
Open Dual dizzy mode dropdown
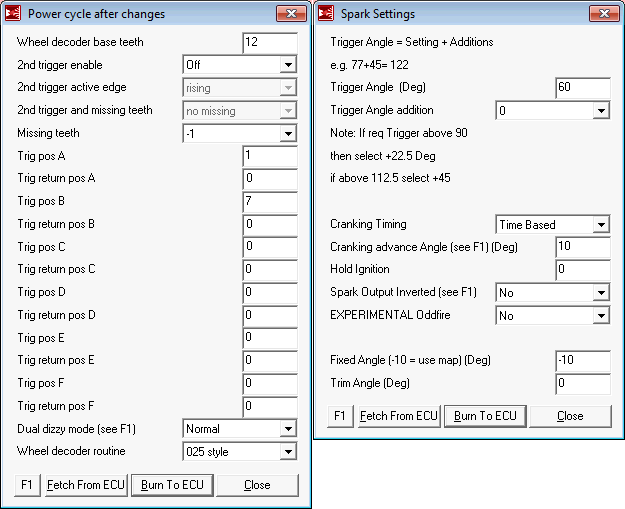(x=240, y=429)
